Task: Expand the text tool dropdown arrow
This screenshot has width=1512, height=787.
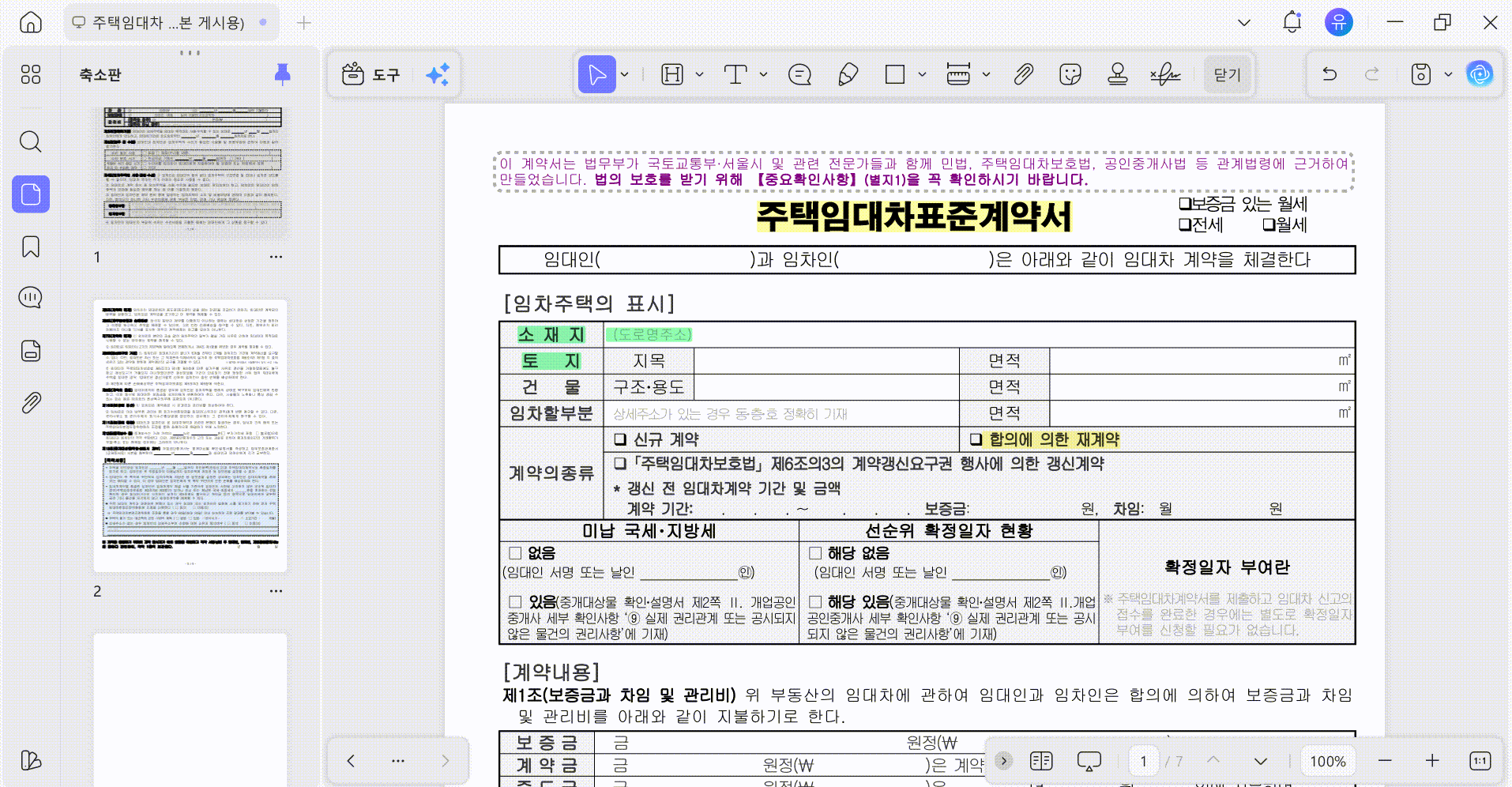Action: pos(764,74)
